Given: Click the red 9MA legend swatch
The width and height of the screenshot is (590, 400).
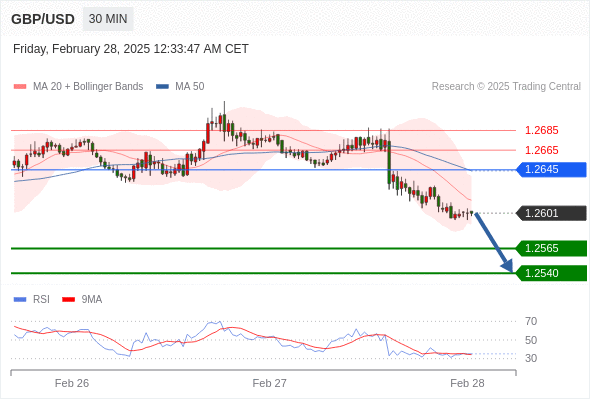Looking at the screenshot, I should pyautogui.click(x=68, y=300).
